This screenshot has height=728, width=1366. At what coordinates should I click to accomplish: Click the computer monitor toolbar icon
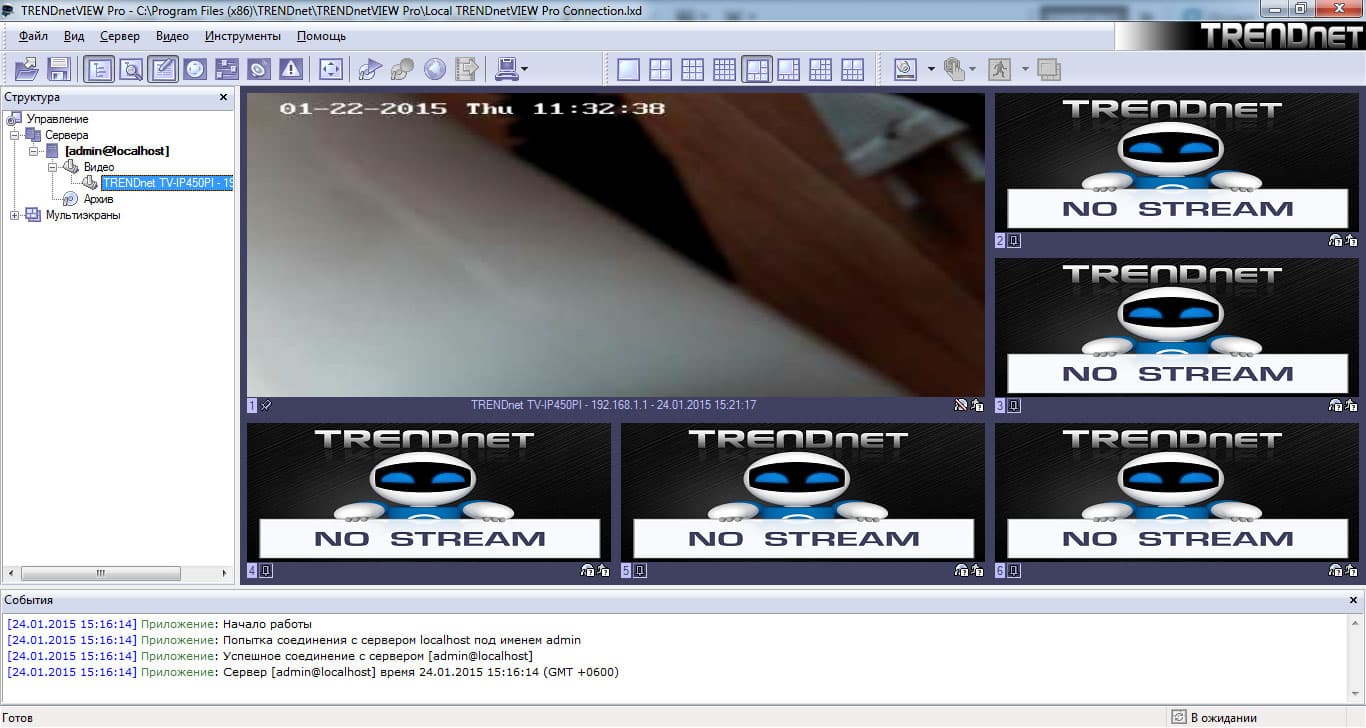coord(507,69)
